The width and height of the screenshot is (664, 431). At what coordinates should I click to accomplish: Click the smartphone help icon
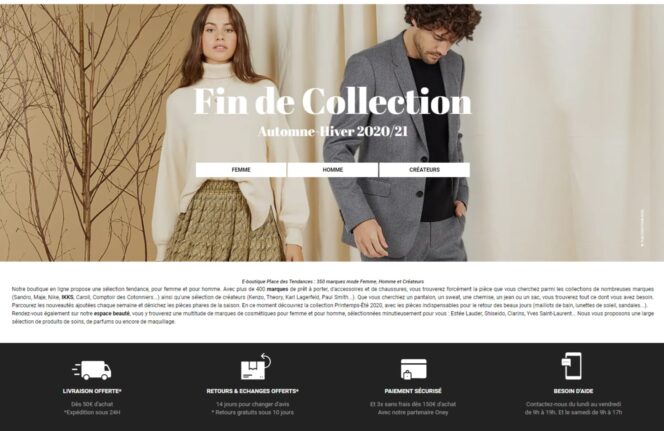572,366
